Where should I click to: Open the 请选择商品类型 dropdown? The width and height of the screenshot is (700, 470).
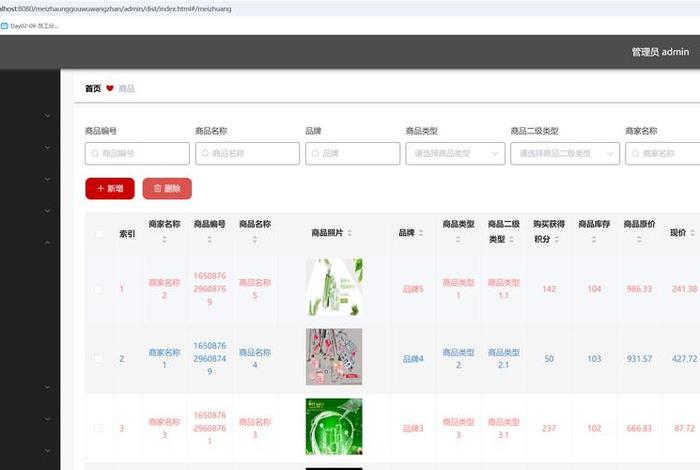[x=455, y=154]
